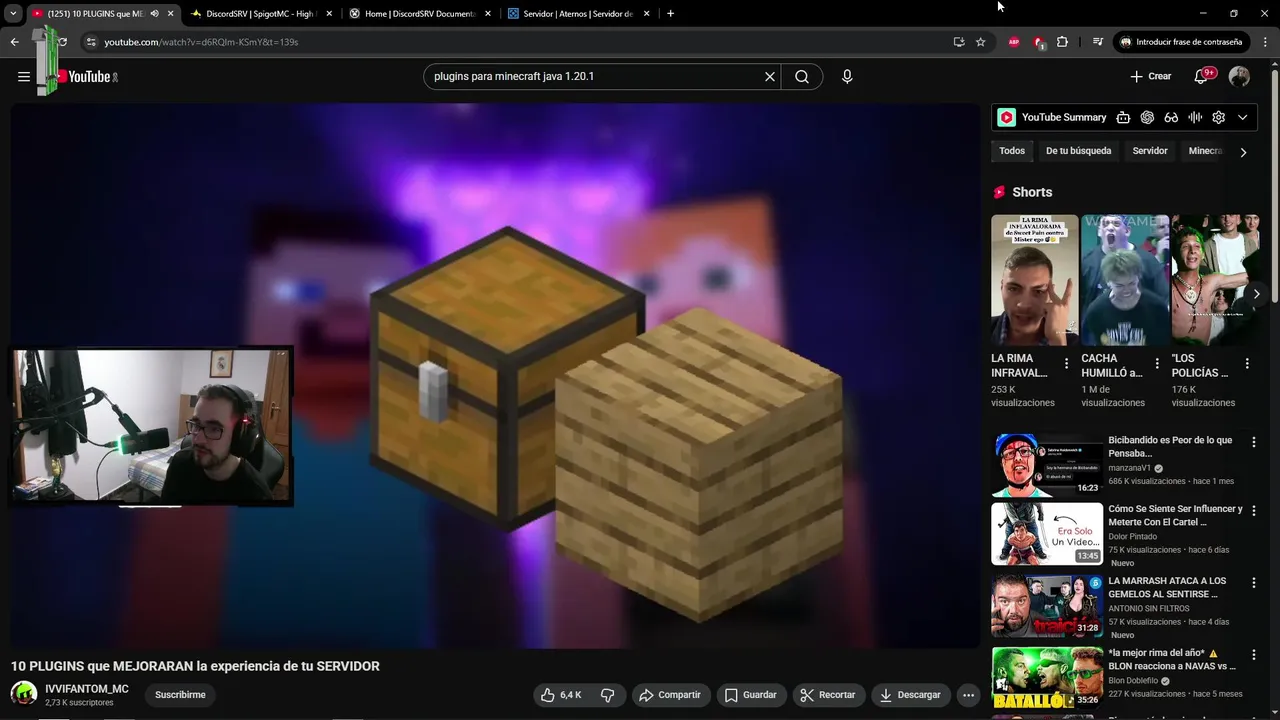Open the IVVIFANTOM_MC channel link
This screenshot has height=720, width=1280.
click(x=87, y=689)
